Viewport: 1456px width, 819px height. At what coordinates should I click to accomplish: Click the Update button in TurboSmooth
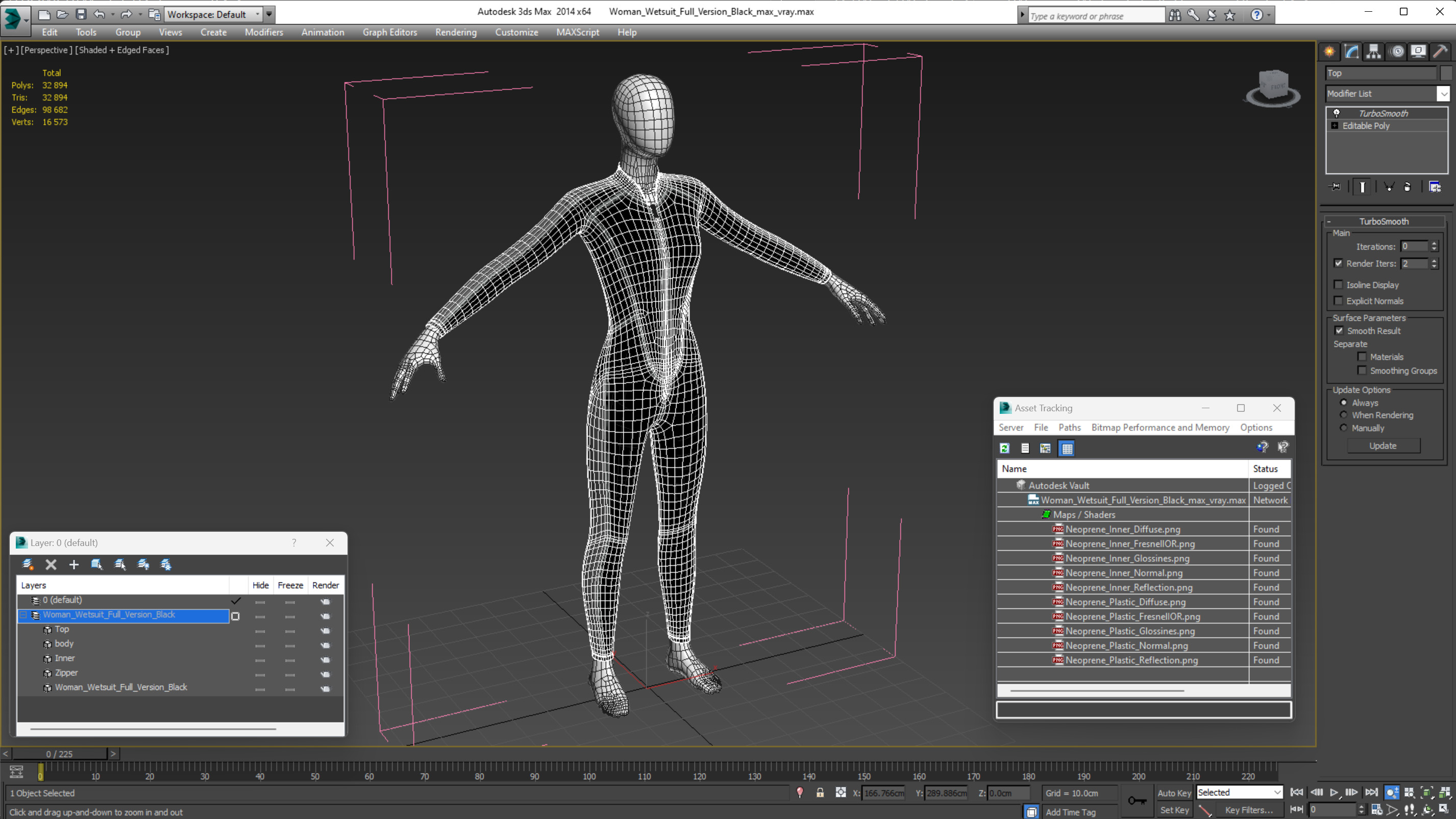tap(1383, 445)
